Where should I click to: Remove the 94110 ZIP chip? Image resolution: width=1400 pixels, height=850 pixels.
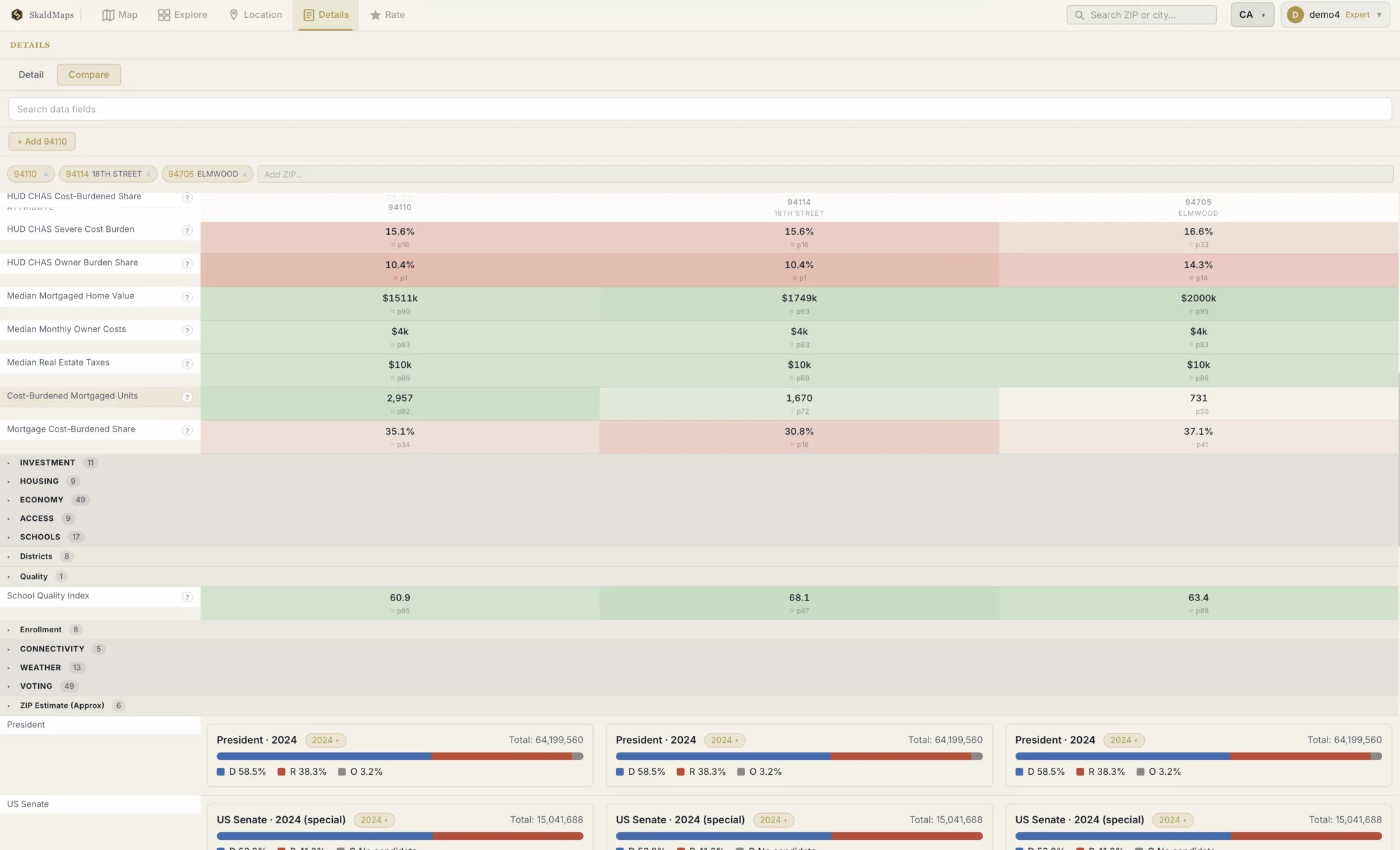(x=46, y=174)
